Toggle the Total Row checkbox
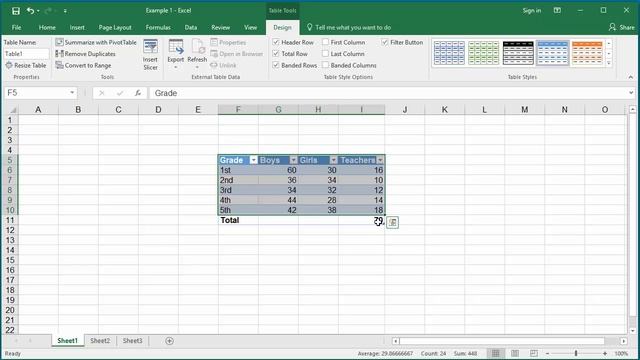 (276, 53)
